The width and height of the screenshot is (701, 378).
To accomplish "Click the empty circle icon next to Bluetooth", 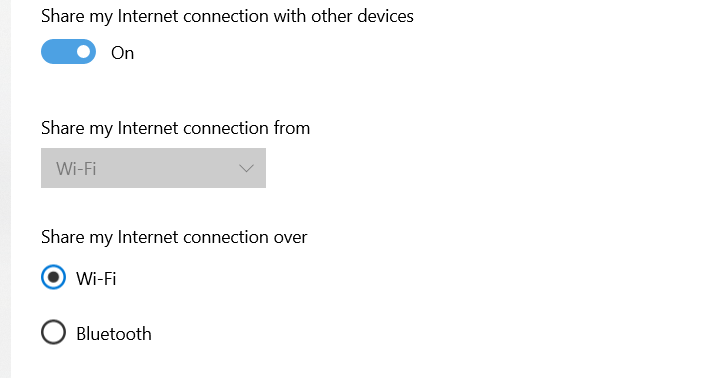I will pos(53,332).
